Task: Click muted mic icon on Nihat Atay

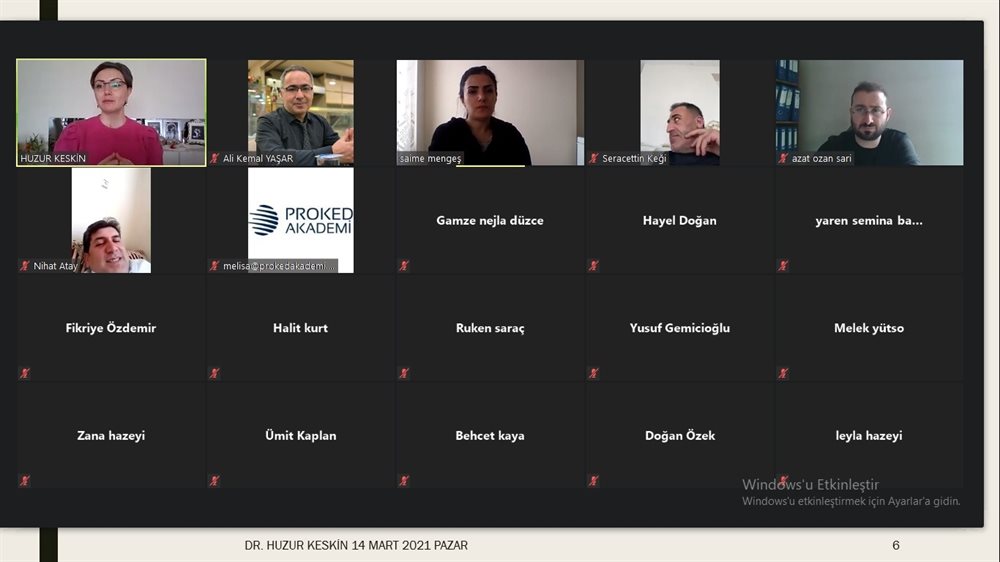Action: (25, 266)
